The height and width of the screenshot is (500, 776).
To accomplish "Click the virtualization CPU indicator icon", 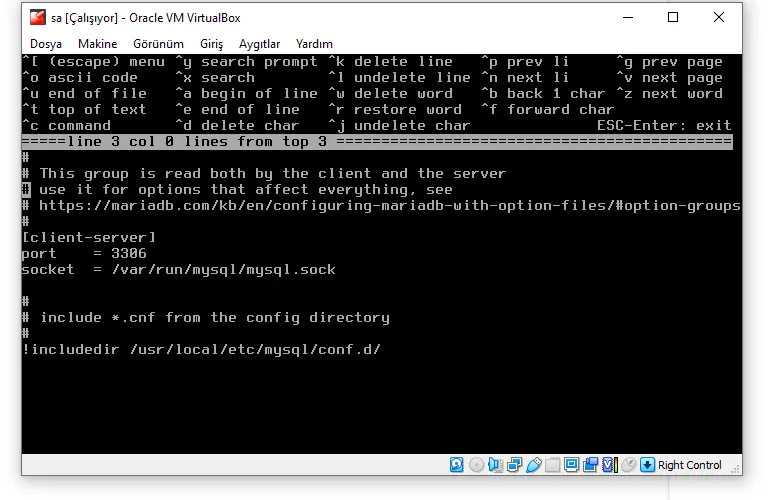I will (x=609, y=465).
